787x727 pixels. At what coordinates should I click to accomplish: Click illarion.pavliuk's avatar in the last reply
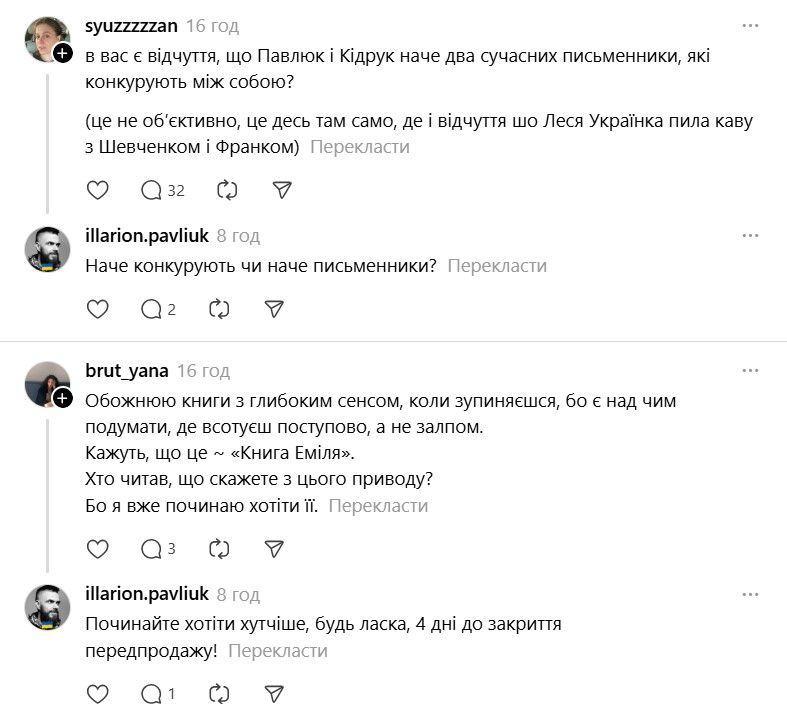coord(47,606)
